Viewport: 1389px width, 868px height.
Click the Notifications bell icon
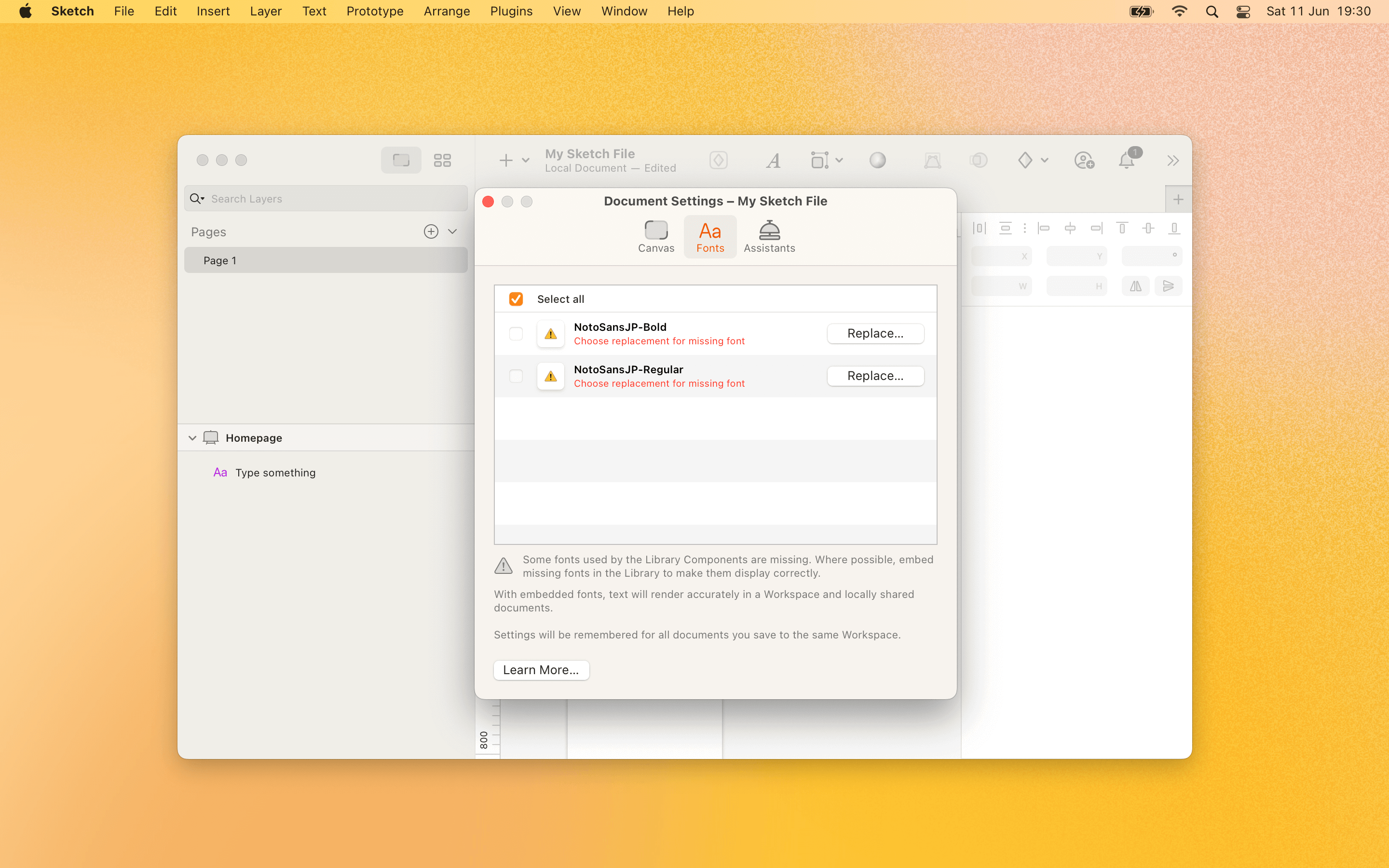(x=1127, y=159)
